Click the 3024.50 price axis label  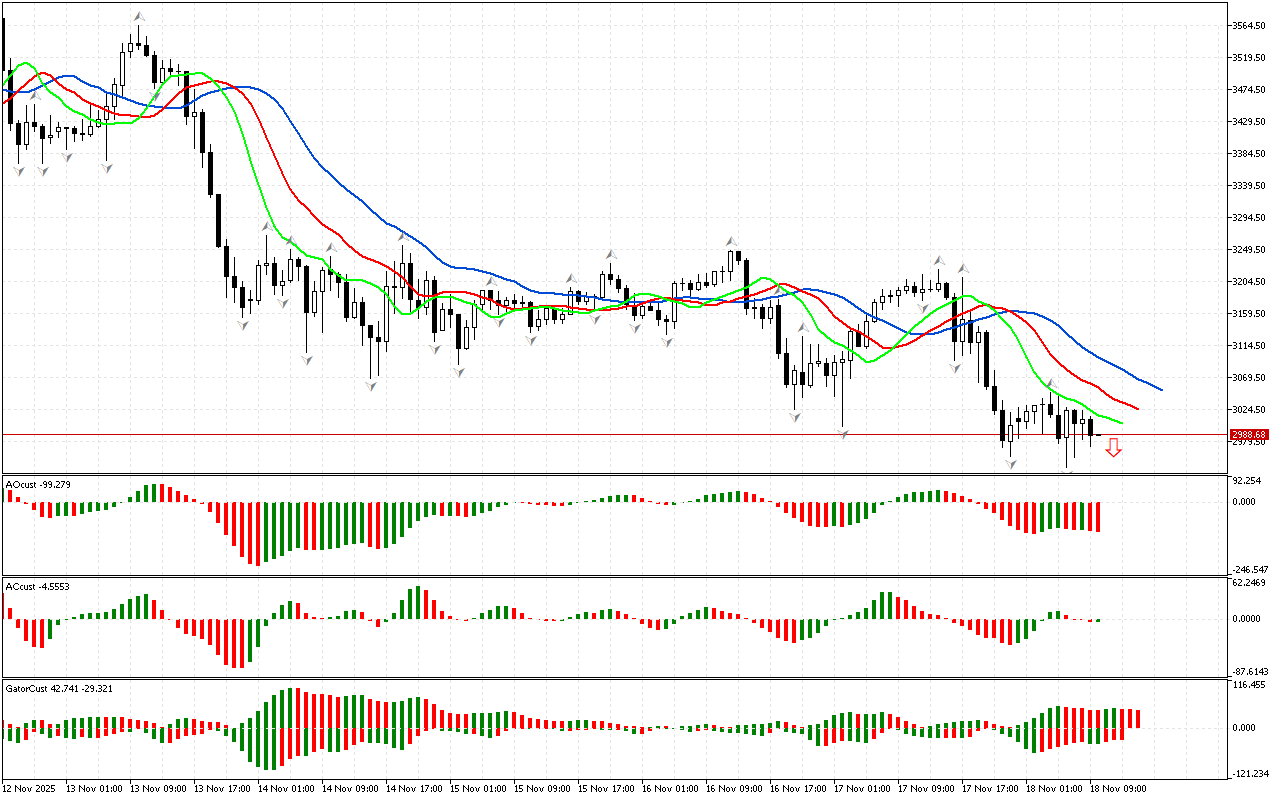point(1250,410)
